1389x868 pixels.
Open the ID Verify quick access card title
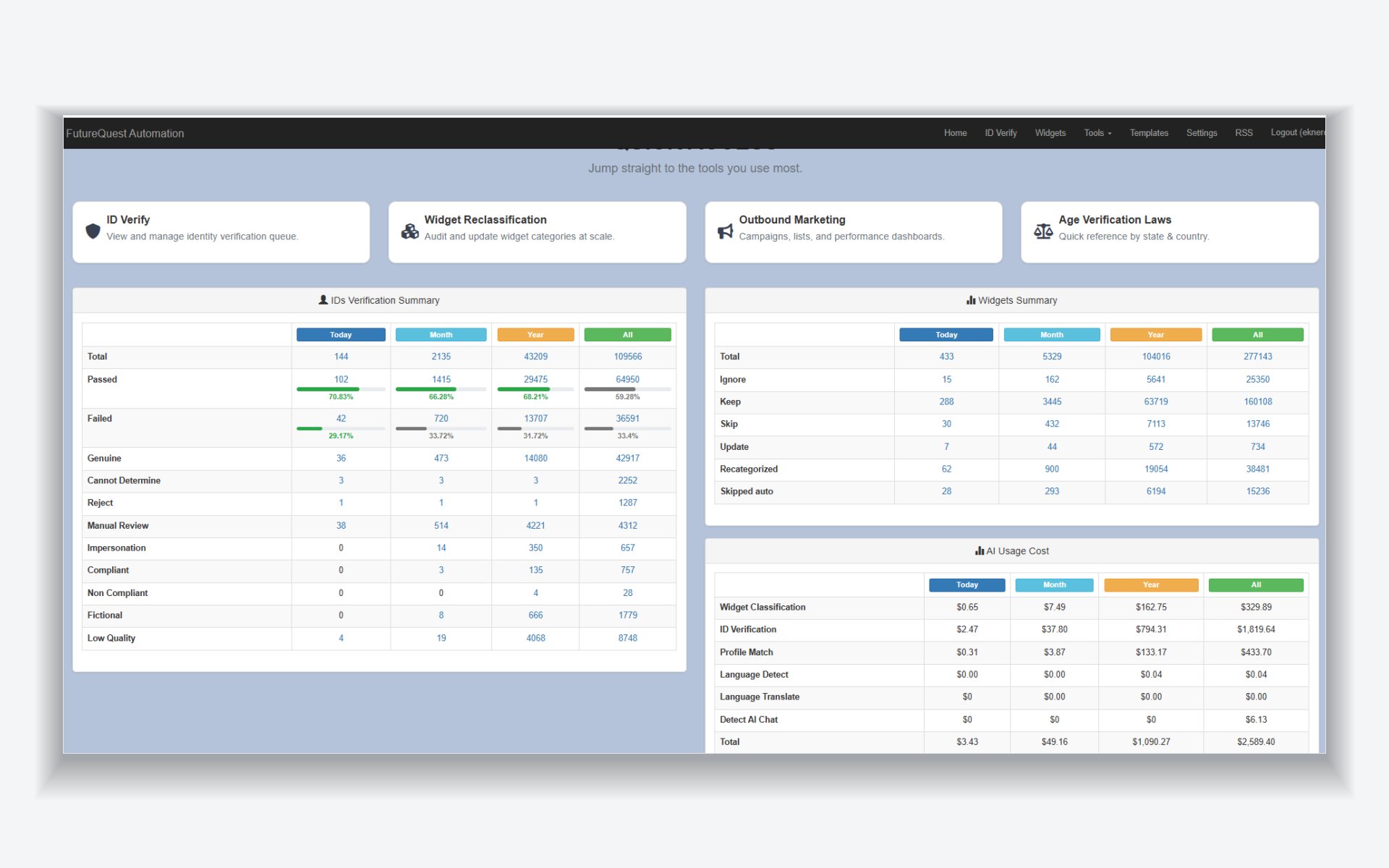pyautogui.click(x=128, y=220)
